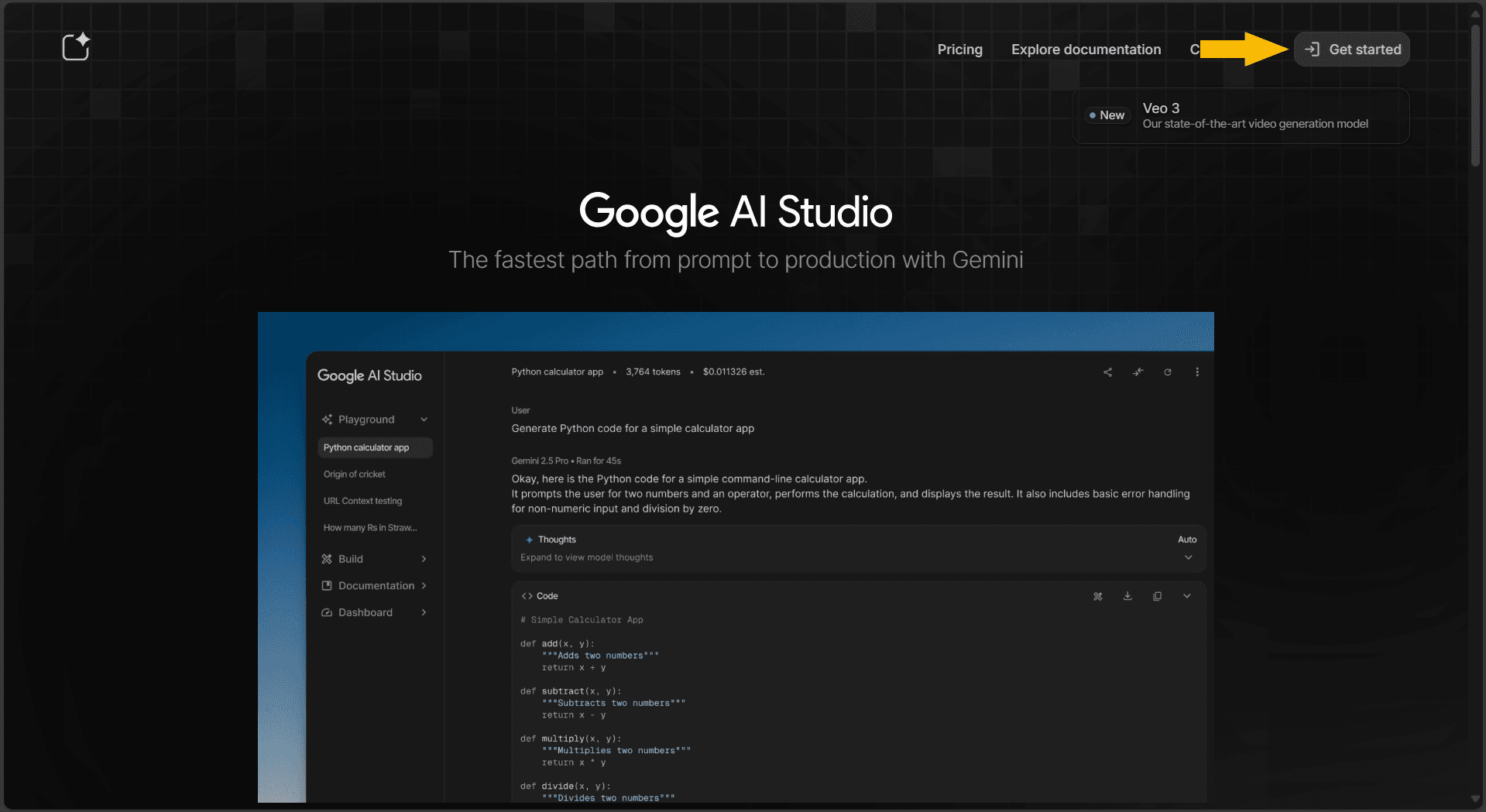Click the page's vertical scrollbar
Image resolution: width=1486 pixels, height=812 pixels.
tap(1475, 93)
